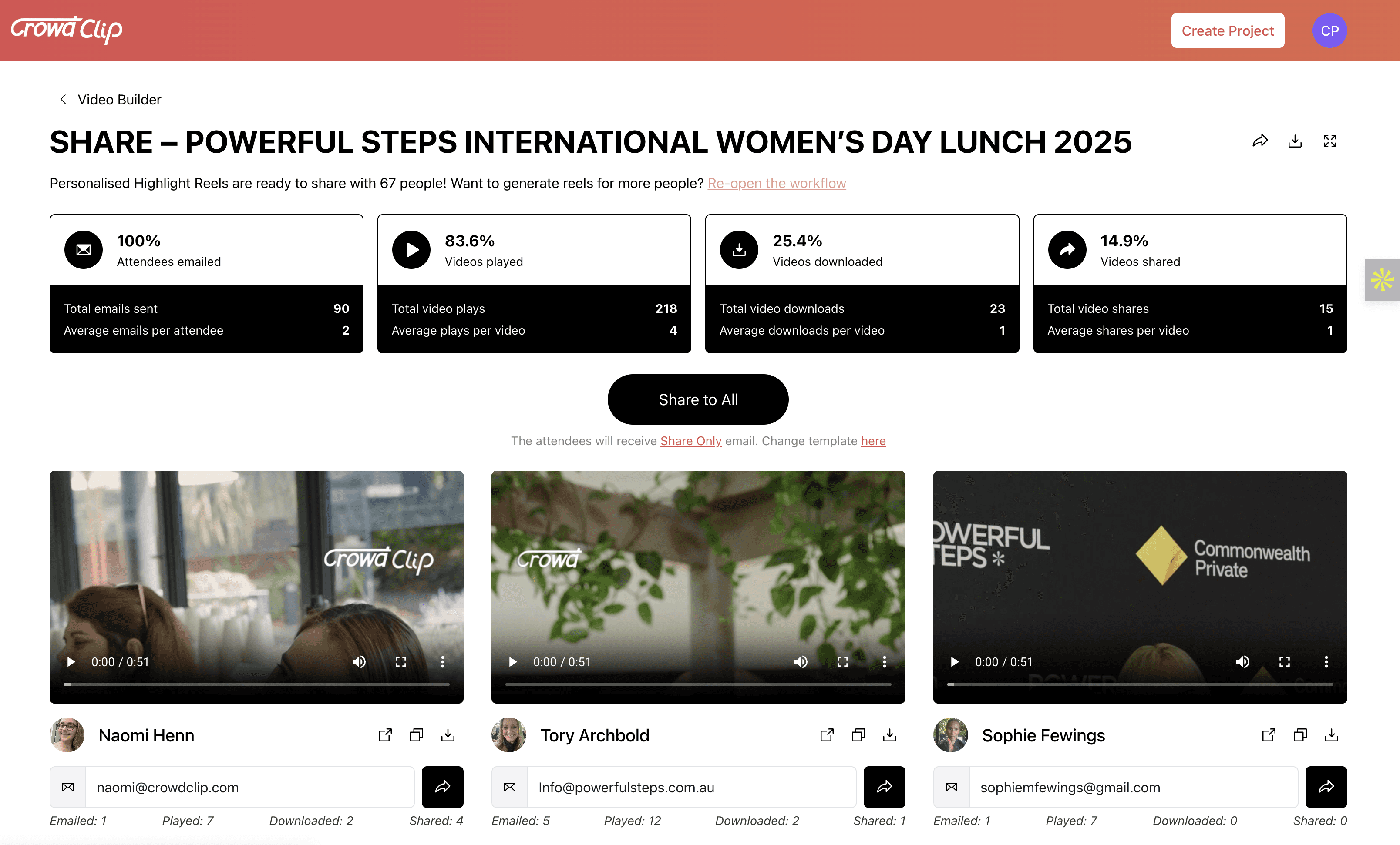The width and height of the screenshot is (1400, 845).
Task: Click the Create Project button
Action: pos(1228,30)
